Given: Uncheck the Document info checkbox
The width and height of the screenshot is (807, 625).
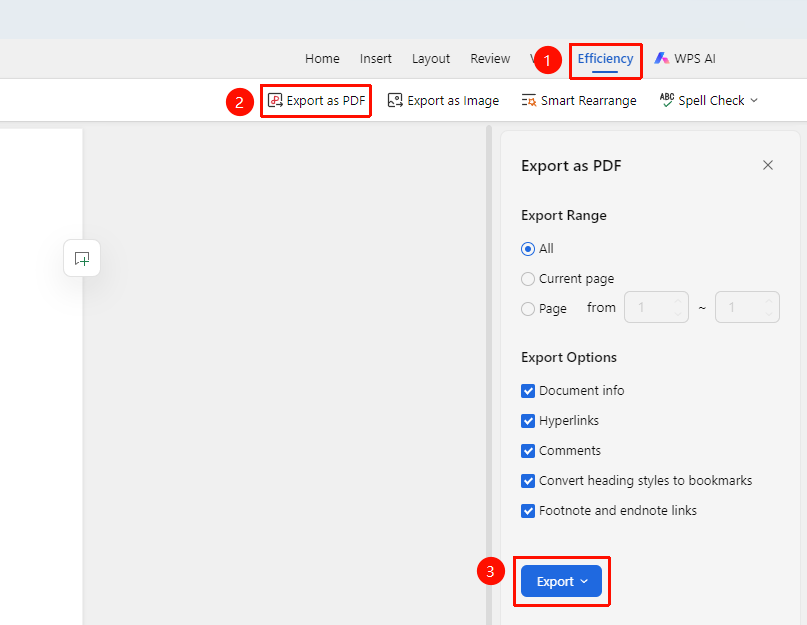Looking at the screenshot, I should tap(528, 391).
